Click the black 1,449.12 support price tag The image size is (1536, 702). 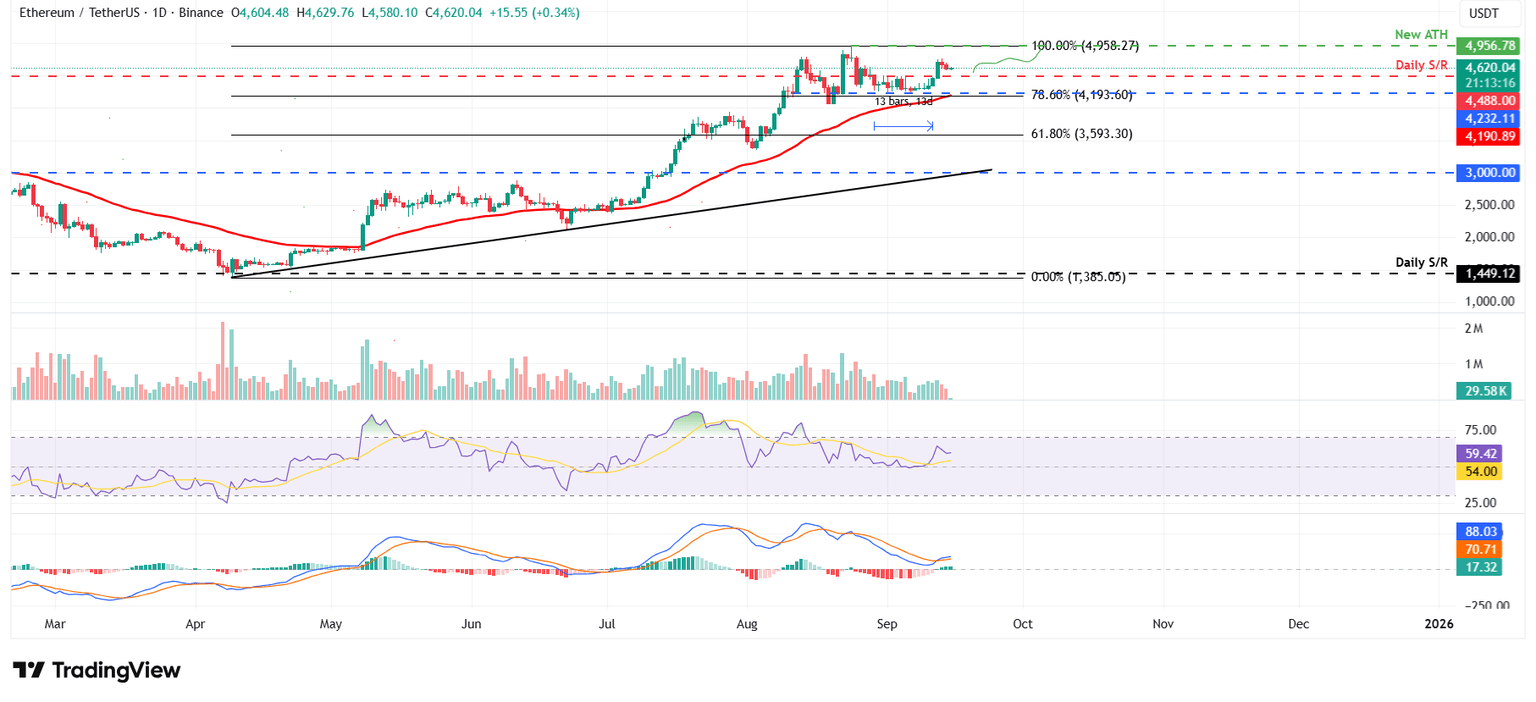(x=1488, y=273)
